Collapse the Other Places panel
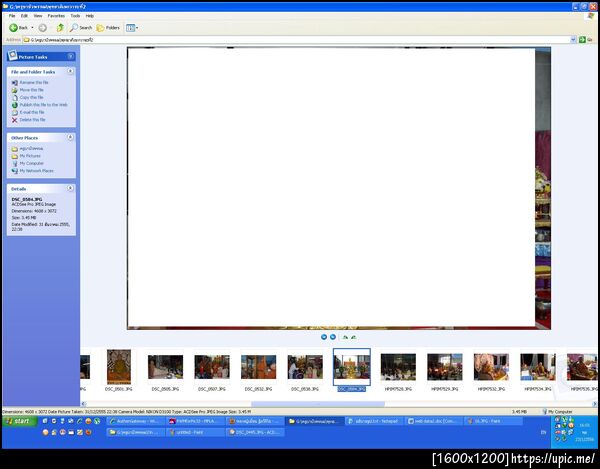This screenshot has height=469, width=600. [x=70, y=137]
